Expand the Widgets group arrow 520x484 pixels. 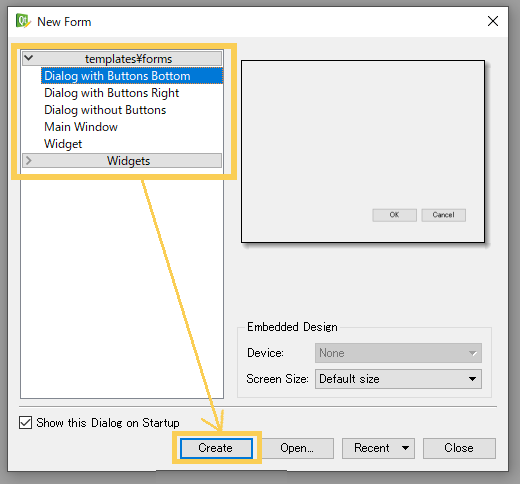29,160
